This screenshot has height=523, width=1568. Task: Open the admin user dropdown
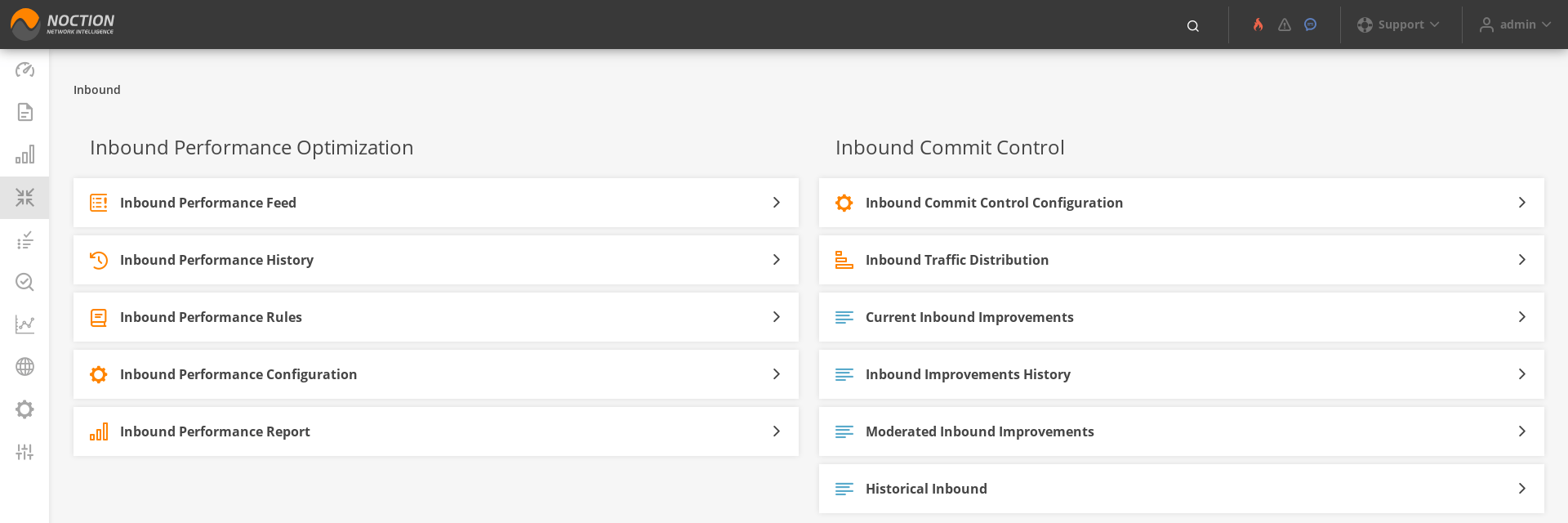point(1515,25)
